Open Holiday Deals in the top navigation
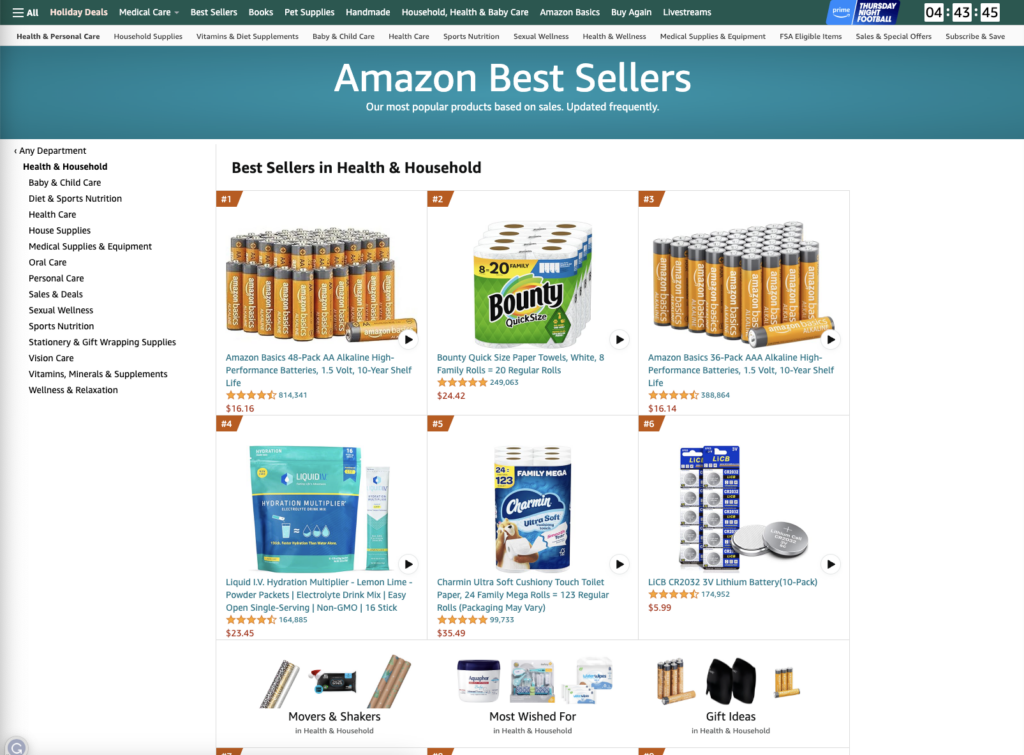This screenshot has width=1024, height=755. click(78, 12)
